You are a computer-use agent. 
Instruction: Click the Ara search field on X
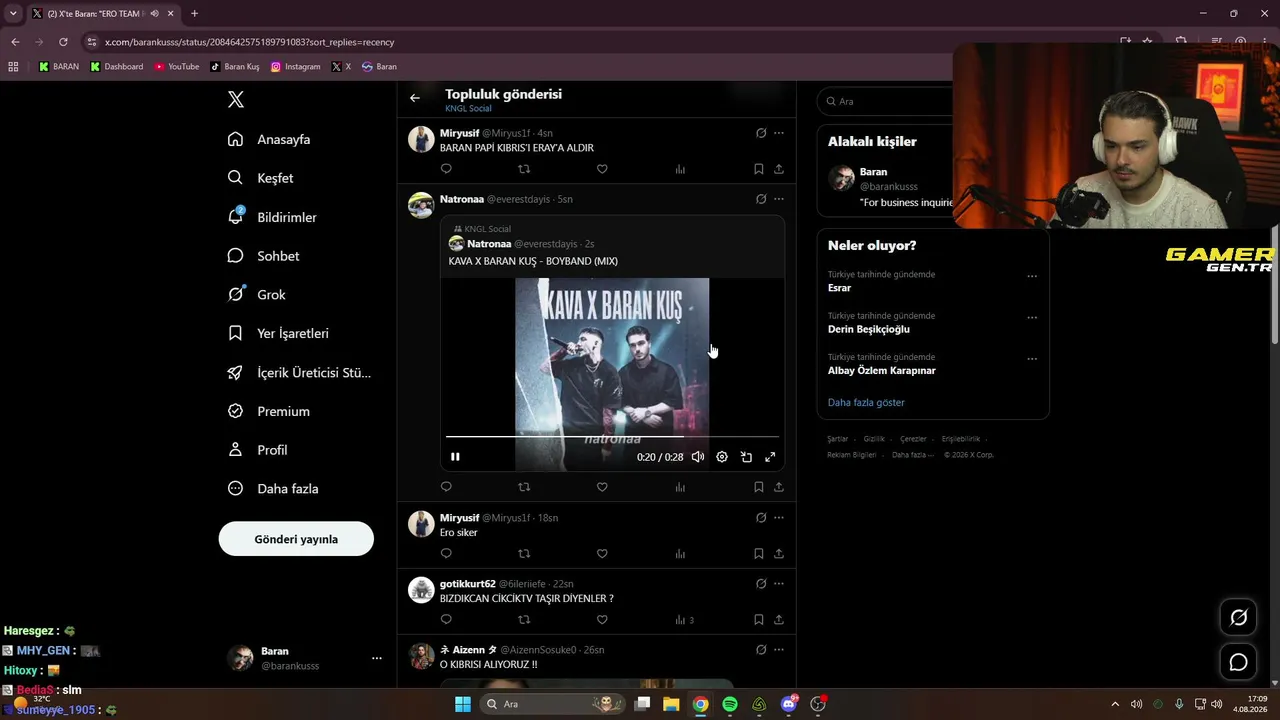pos(887,101)
